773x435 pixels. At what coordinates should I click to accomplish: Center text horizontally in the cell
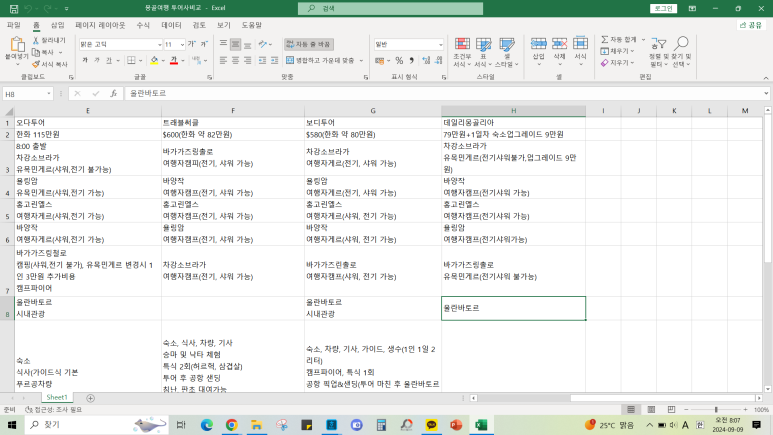[236, 60]
